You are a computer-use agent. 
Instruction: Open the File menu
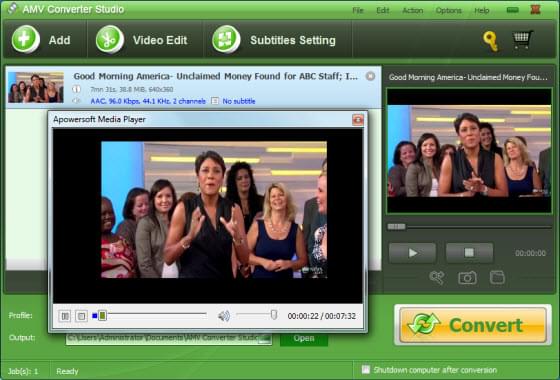(358, 10)
